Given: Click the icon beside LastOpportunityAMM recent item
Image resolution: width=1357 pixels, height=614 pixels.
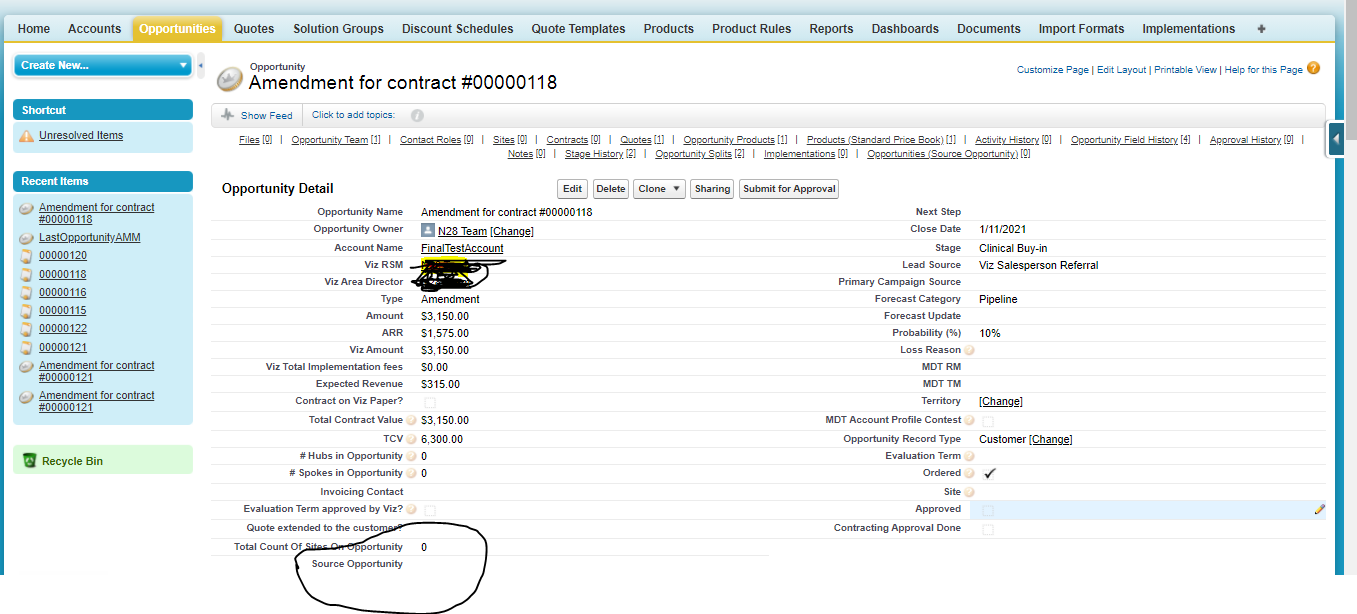Looking at the screenshot, I should click(x=27, y=238).
